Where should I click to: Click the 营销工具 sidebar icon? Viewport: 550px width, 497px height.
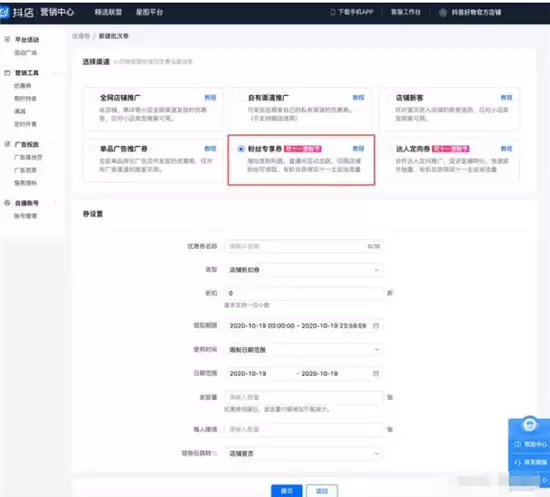coord(7,73)
